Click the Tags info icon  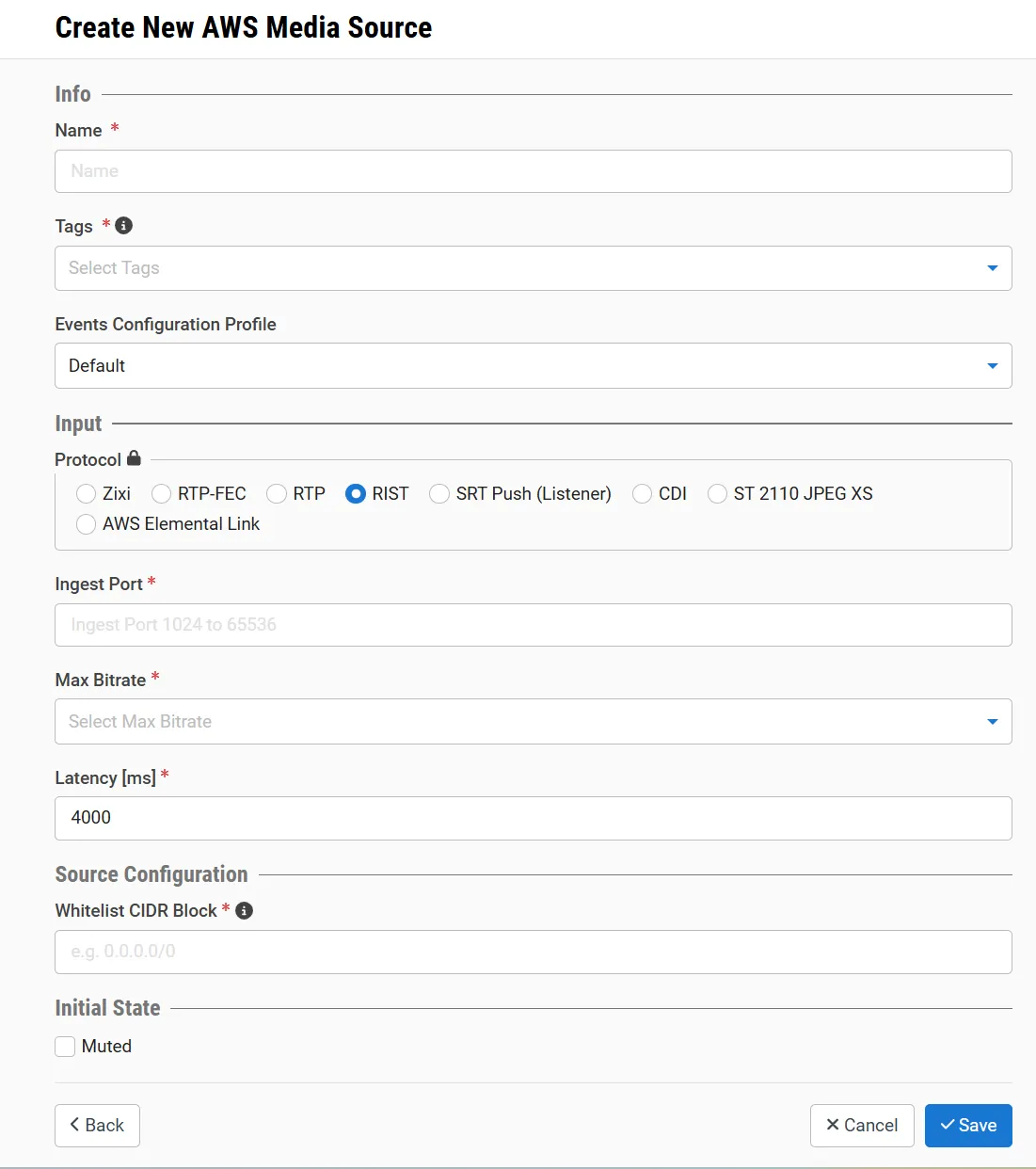[x=123, y=226]
